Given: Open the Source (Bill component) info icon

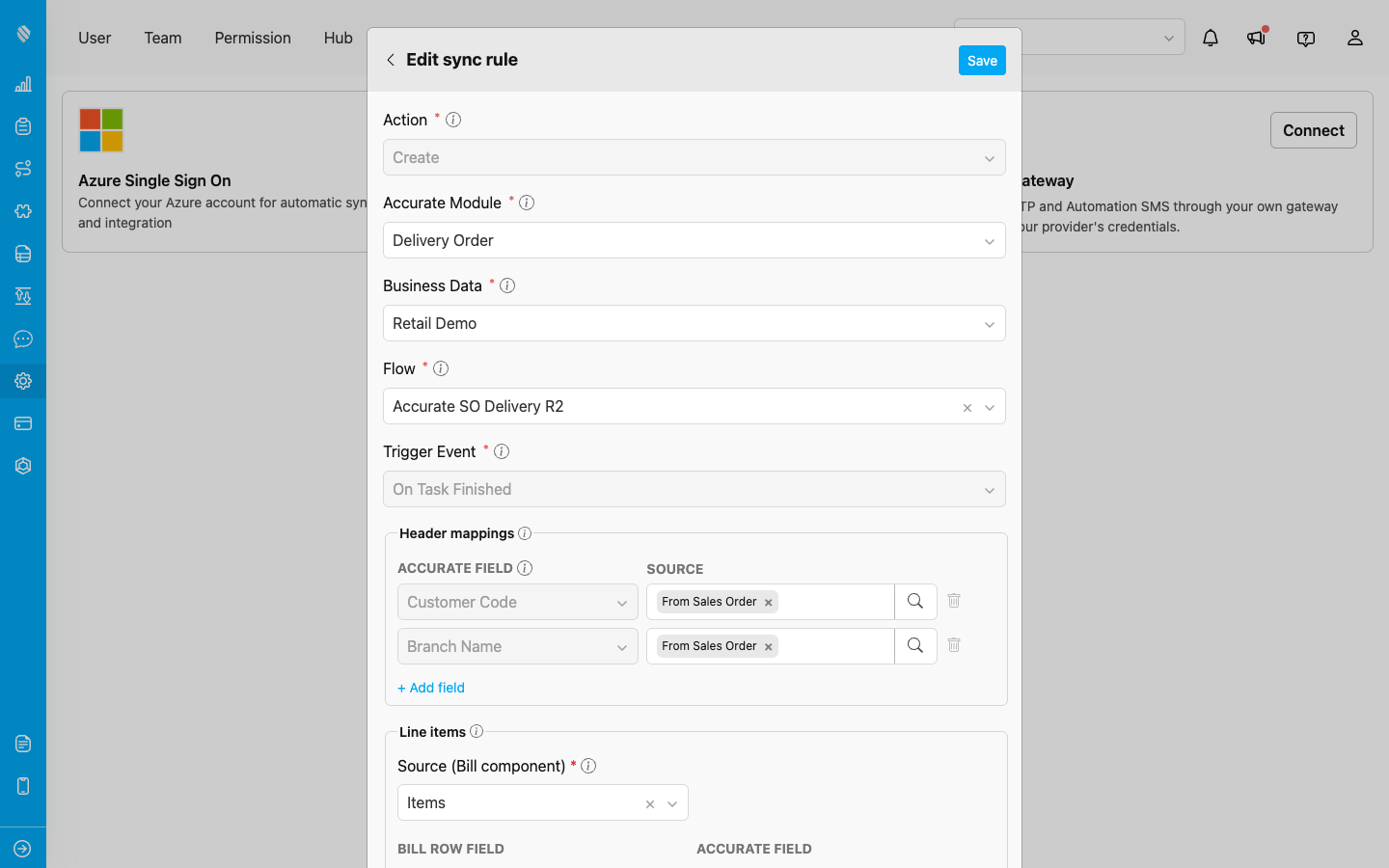Looking at the screenshot, I should tap(588, 766).
